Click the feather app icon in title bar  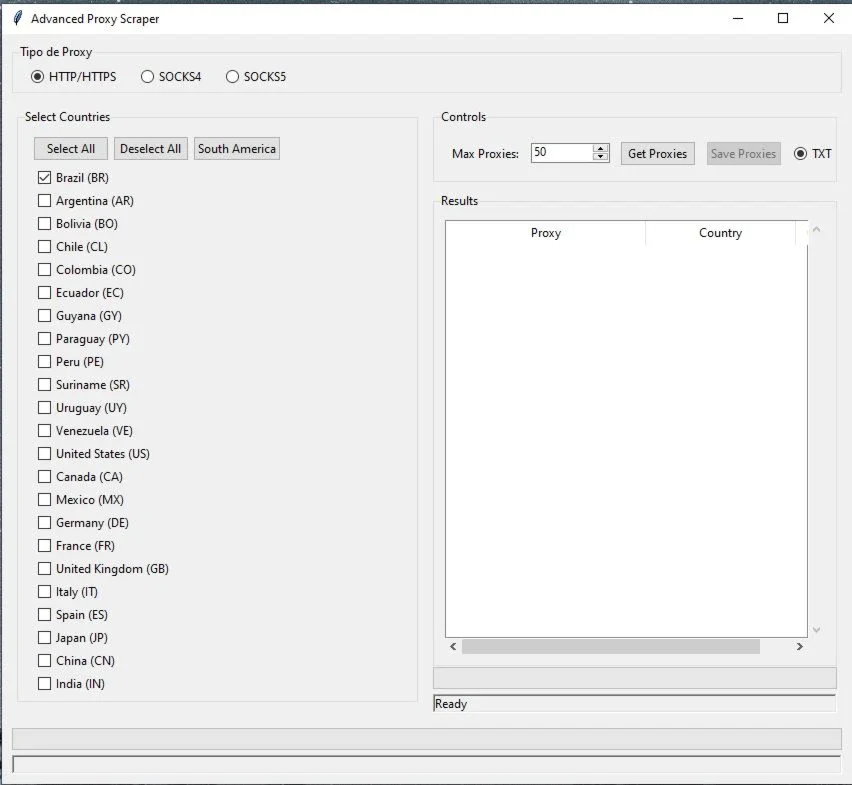click(x=17, y=18)
